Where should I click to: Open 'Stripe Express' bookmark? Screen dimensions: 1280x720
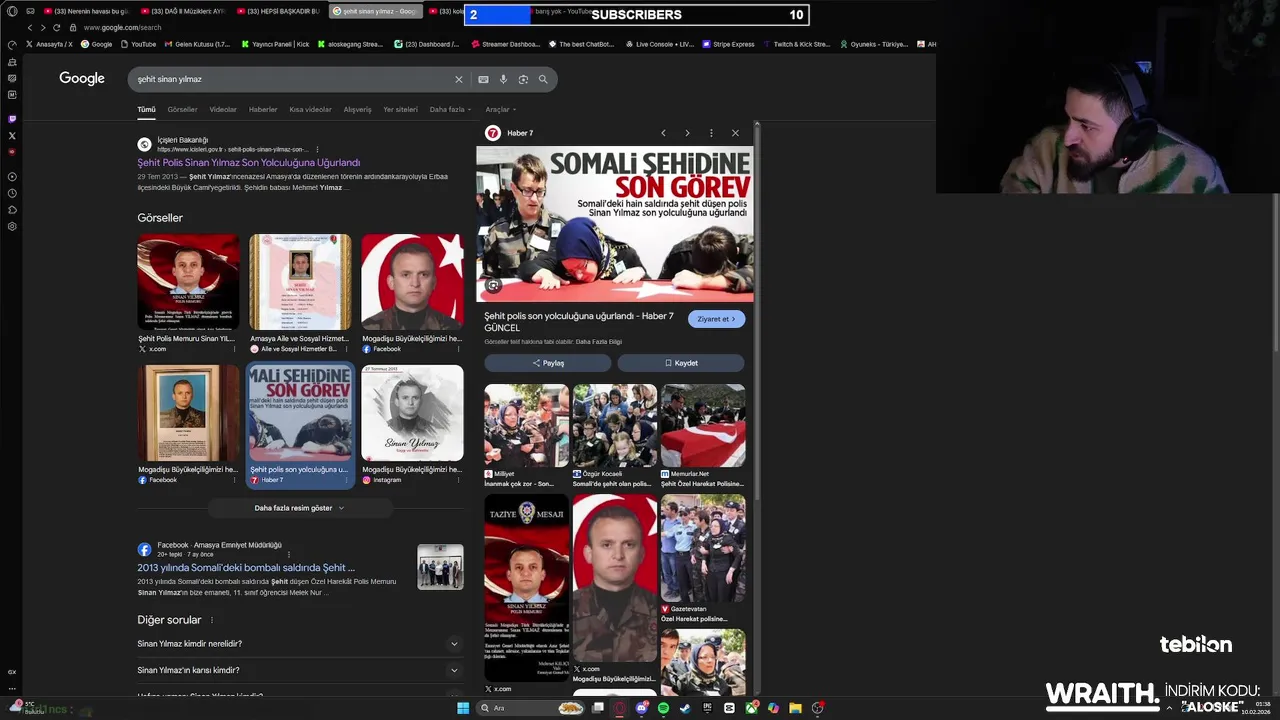(729, 44)
